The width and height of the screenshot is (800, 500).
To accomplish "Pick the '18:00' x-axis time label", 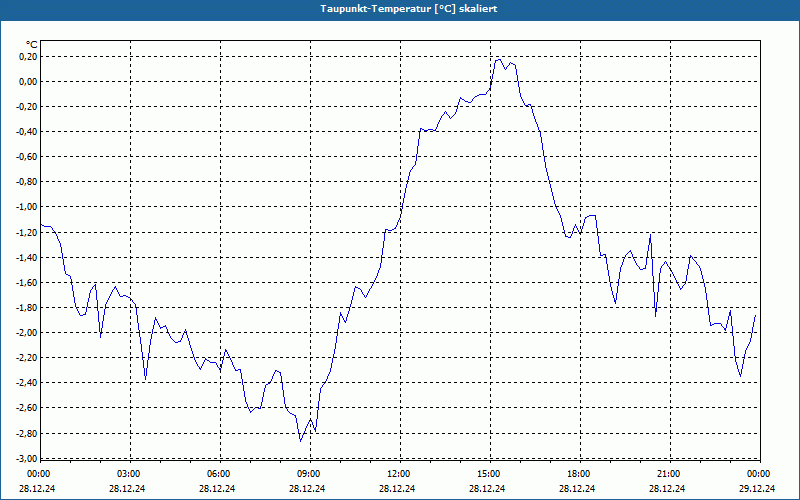I will (578, 474).
